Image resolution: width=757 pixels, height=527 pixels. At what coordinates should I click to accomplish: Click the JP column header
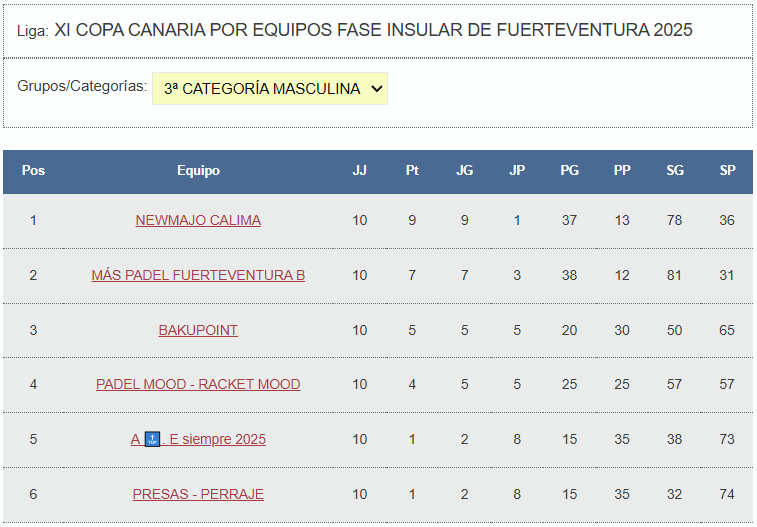517,171
